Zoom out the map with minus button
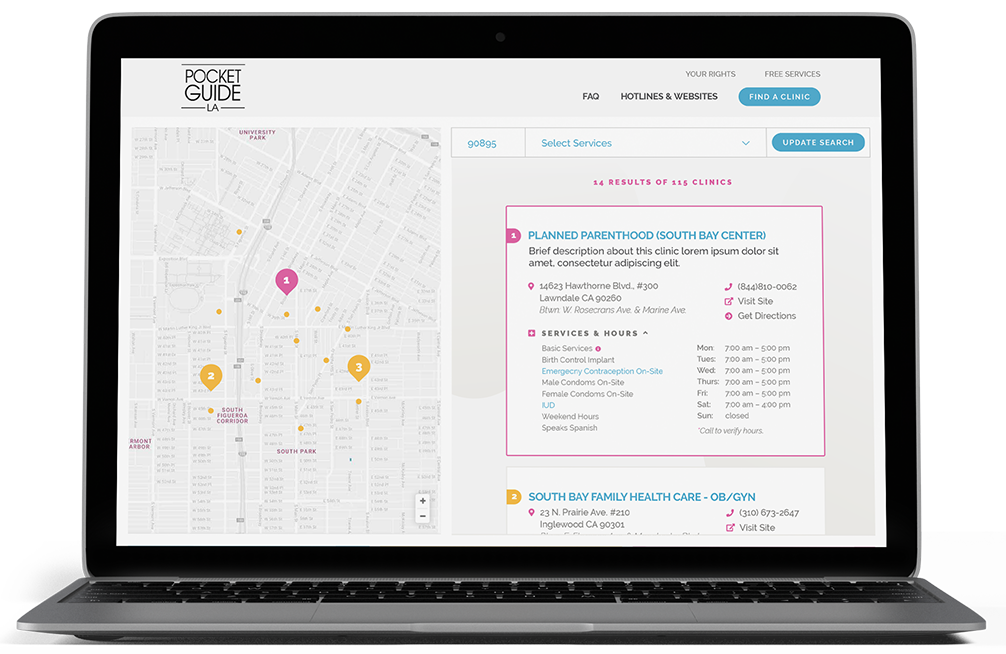The width and height of the screenshot is (1006, 654). tap(423, 516)
